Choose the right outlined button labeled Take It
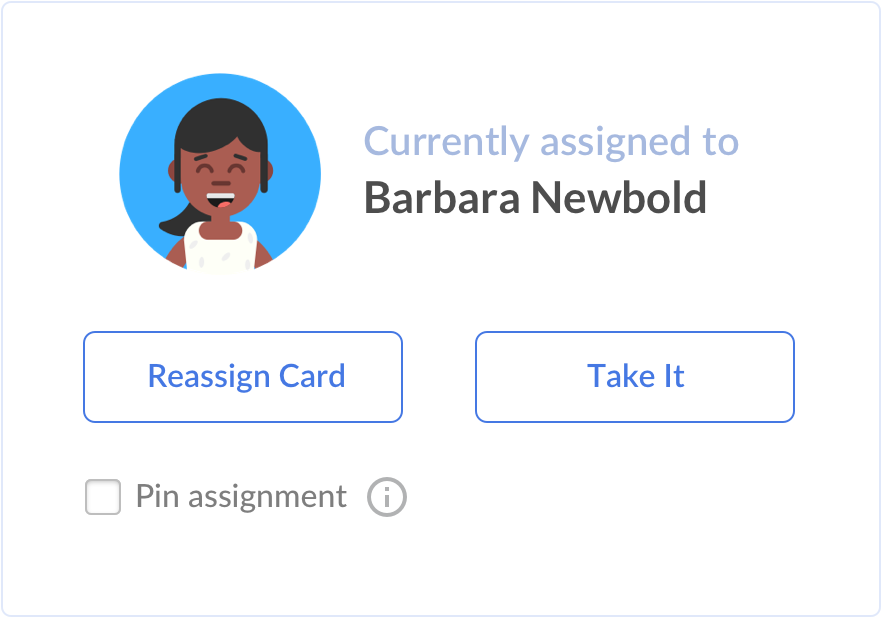Image resolution: width=881 pixels, height=617 pixels. (635, 377)
